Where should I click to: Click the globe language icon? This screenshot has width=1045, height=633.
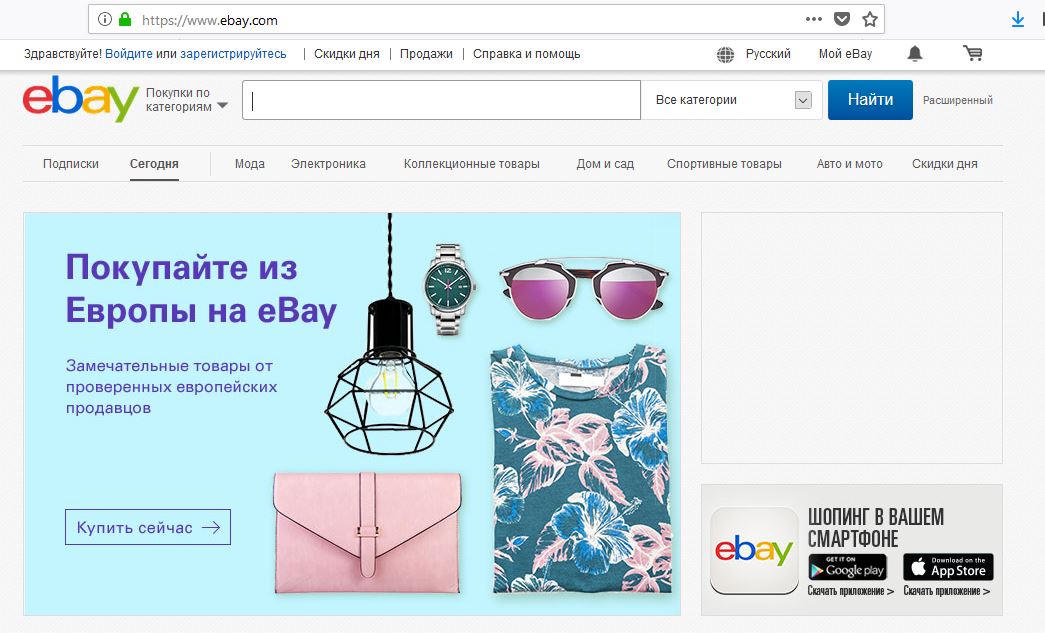[x=725, y=55]
